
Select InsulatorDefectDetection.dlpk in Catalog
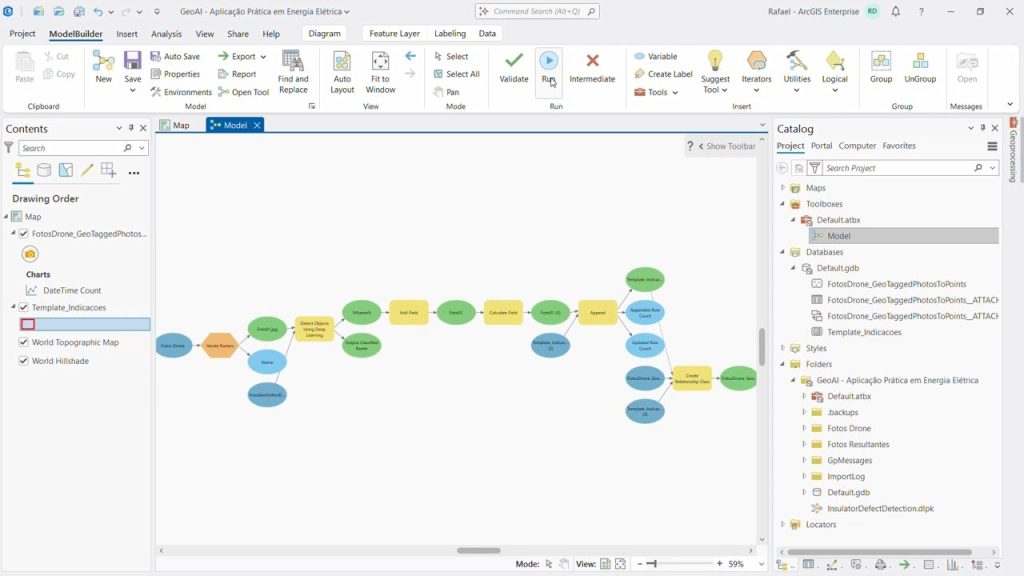click(x=880, y=508)
